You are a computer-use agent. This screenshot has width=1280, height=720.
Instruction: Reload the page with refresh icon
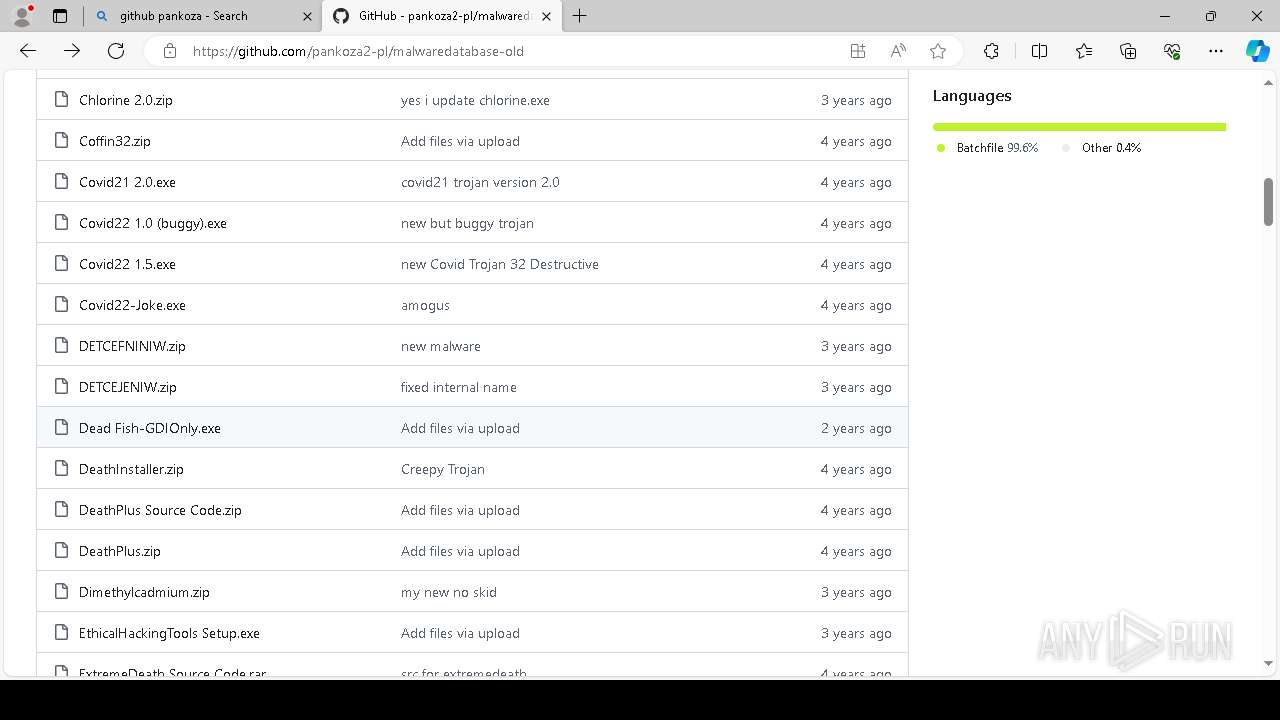(x=116, y=51)
